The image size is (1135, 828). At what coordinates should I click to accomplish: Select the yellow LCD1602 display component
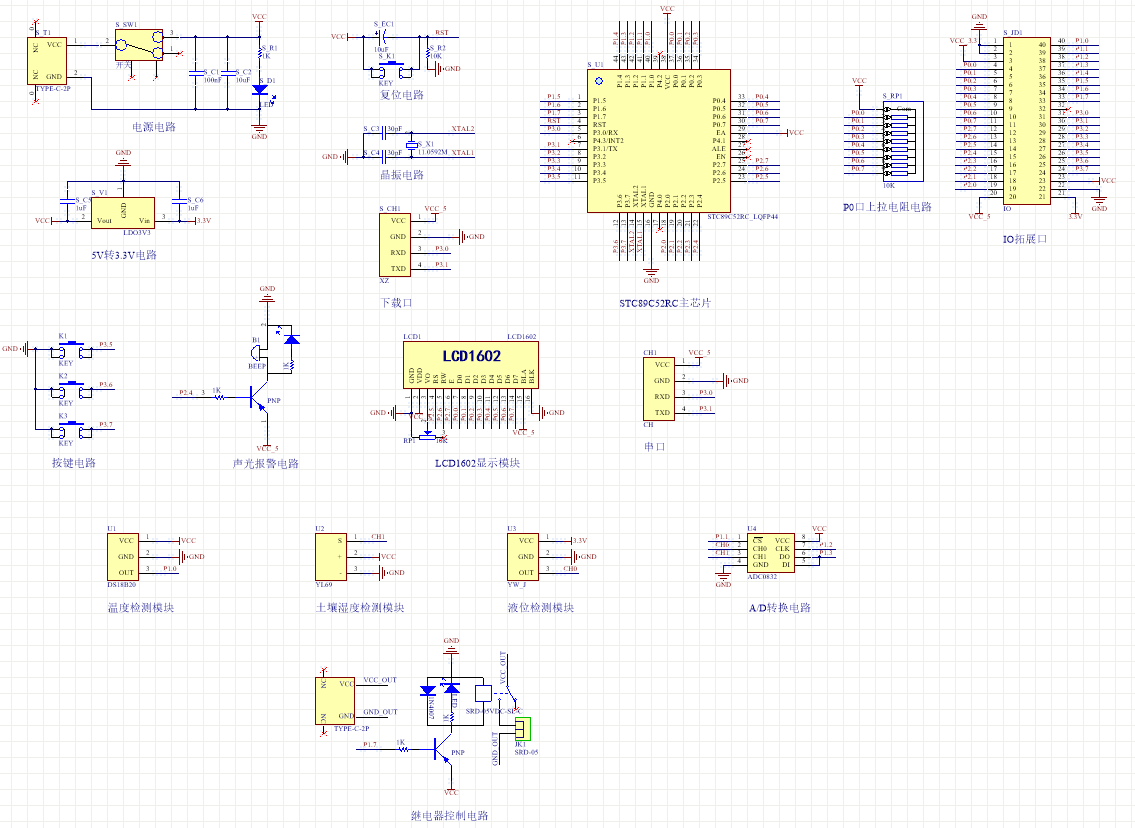point(471,365)
